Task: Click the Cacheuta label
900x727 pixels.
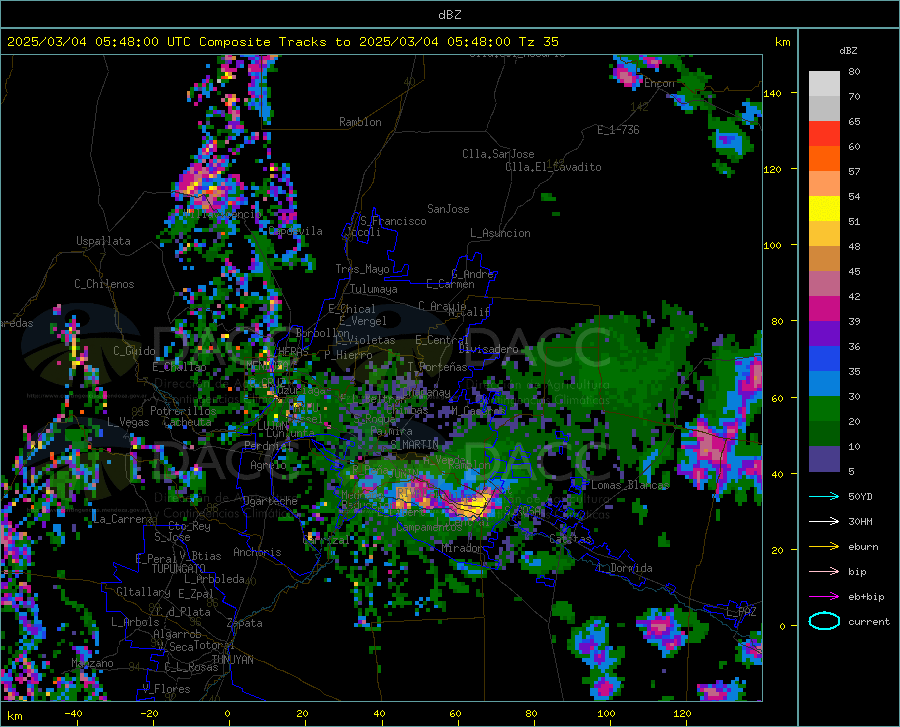Action: coord(187,422)
